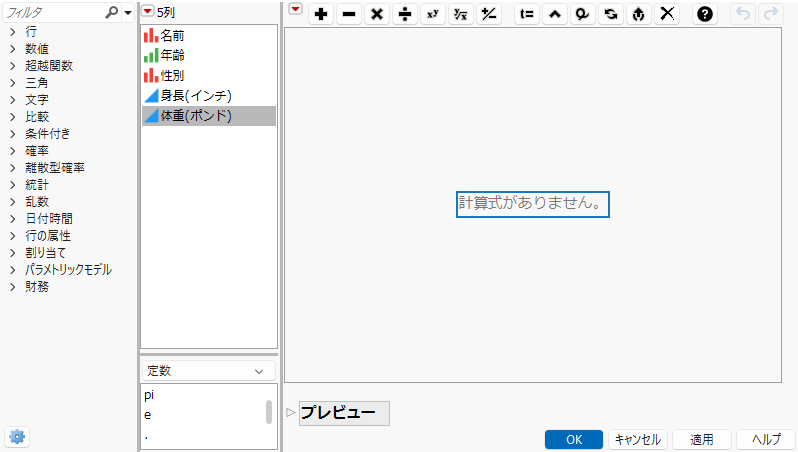The image size is (798, 452).
Task: Click the キャンセル button
Action: [638, 440]
